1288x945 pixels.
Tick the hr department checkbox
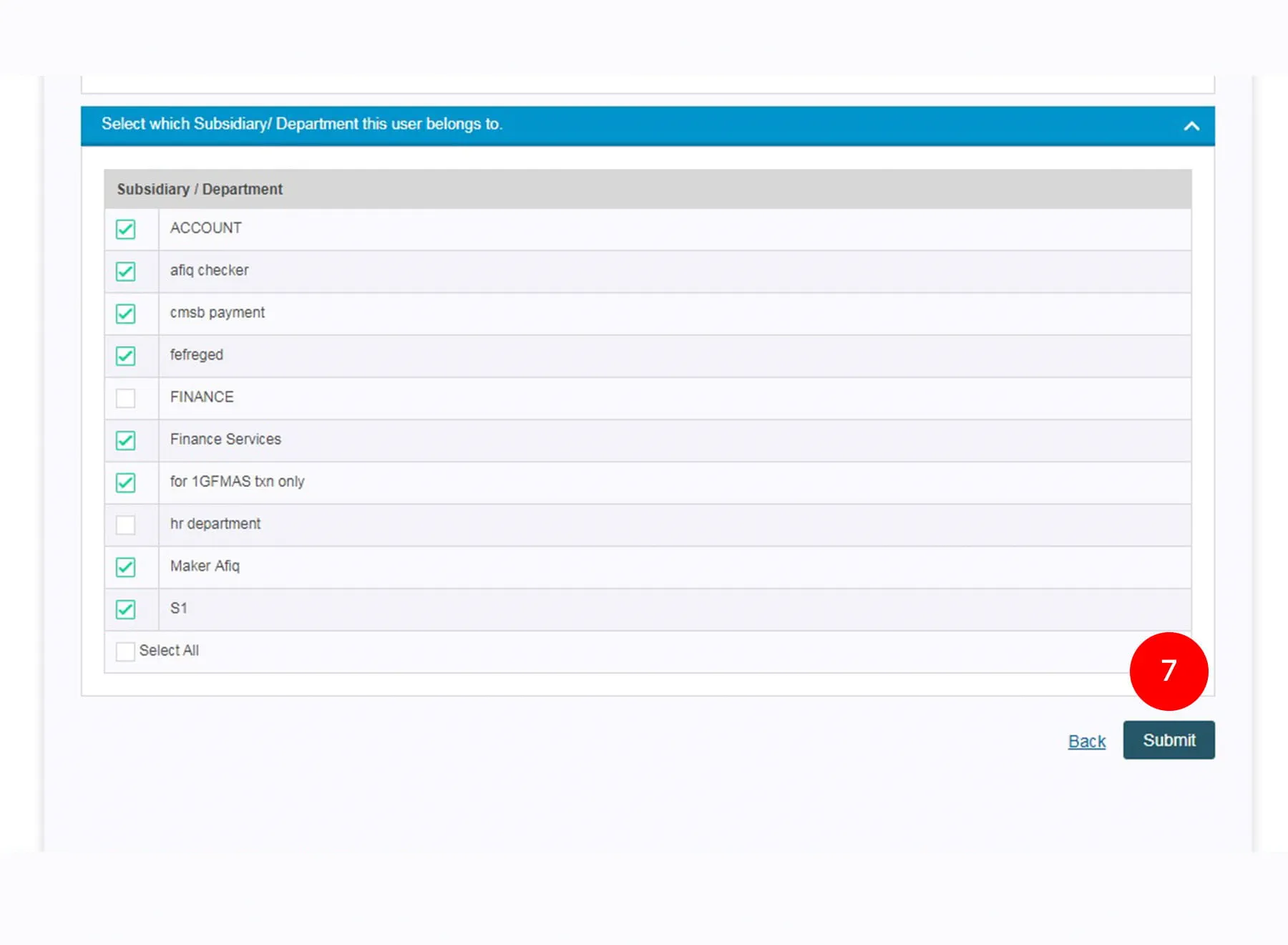coord(125,525)
